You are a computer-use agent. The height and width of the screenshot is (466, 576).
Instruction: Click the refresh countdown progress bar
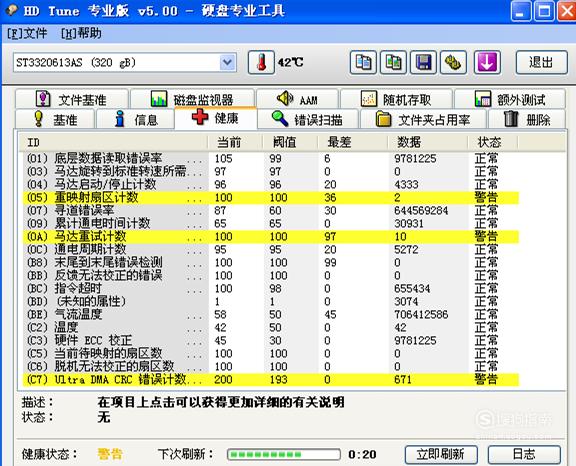pyautogui.click(x=284, y=455)
